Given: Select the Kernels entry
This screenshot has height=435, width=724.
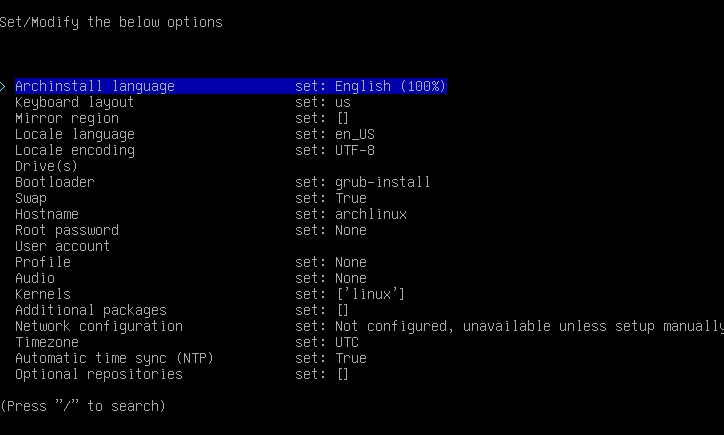Looking at the screenshot, I should pyautogui.click(x=43, y=294).
